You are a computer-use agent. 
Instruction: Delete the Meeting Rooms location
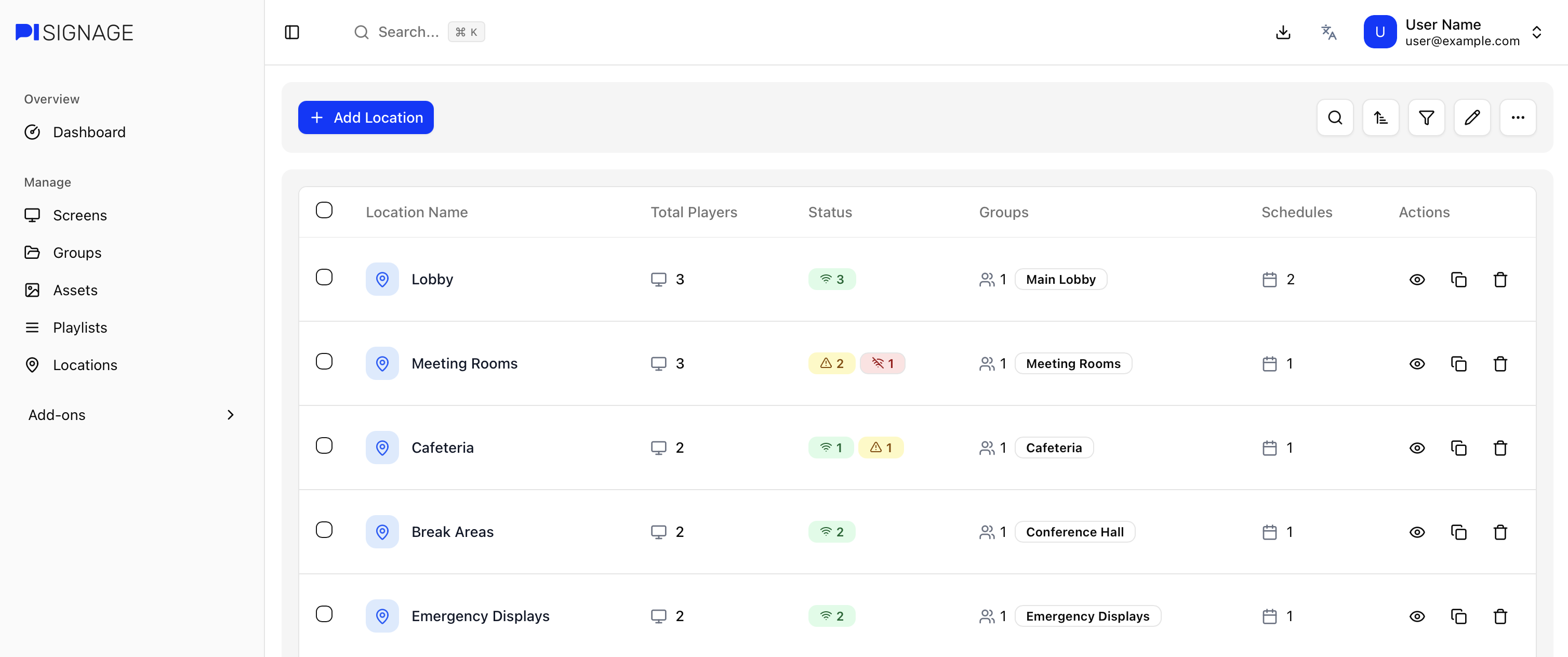pos(1500,363)
